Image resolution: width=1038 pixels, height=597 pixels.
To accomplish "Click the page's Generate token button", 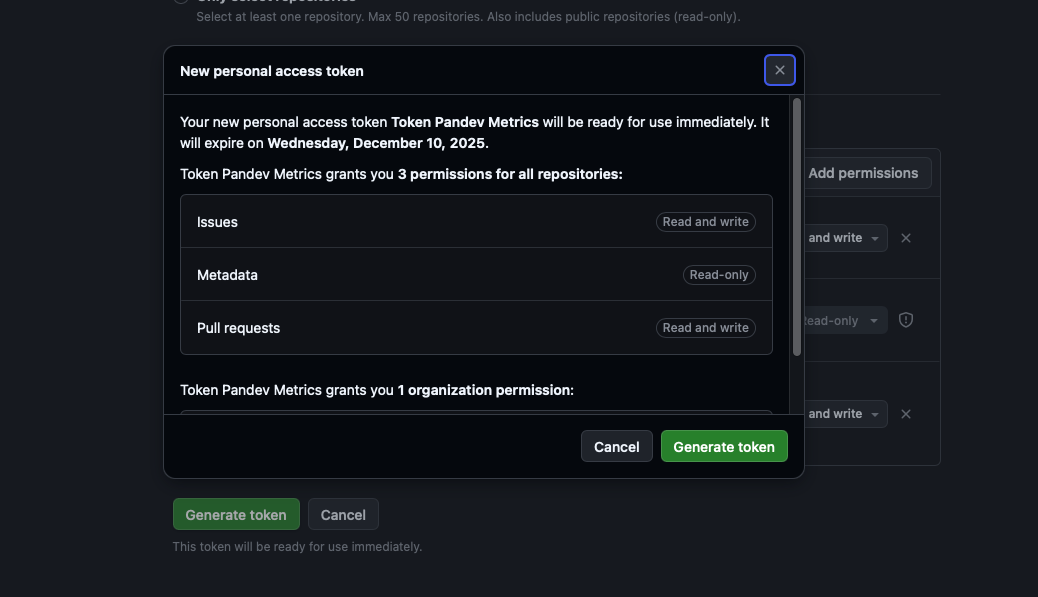I will 236,514.
